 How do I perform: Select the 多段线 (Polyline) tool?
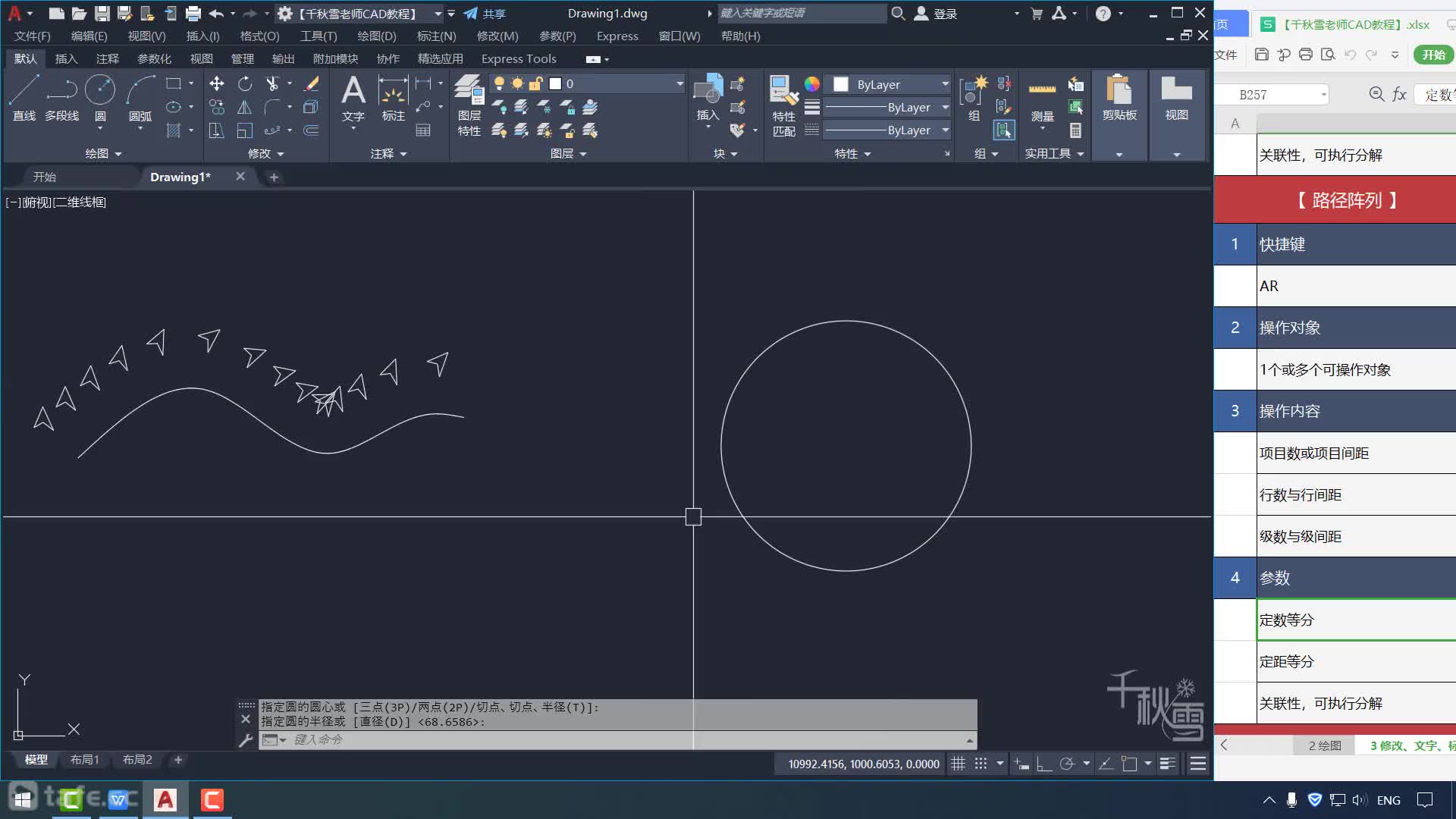pos(61,99)
